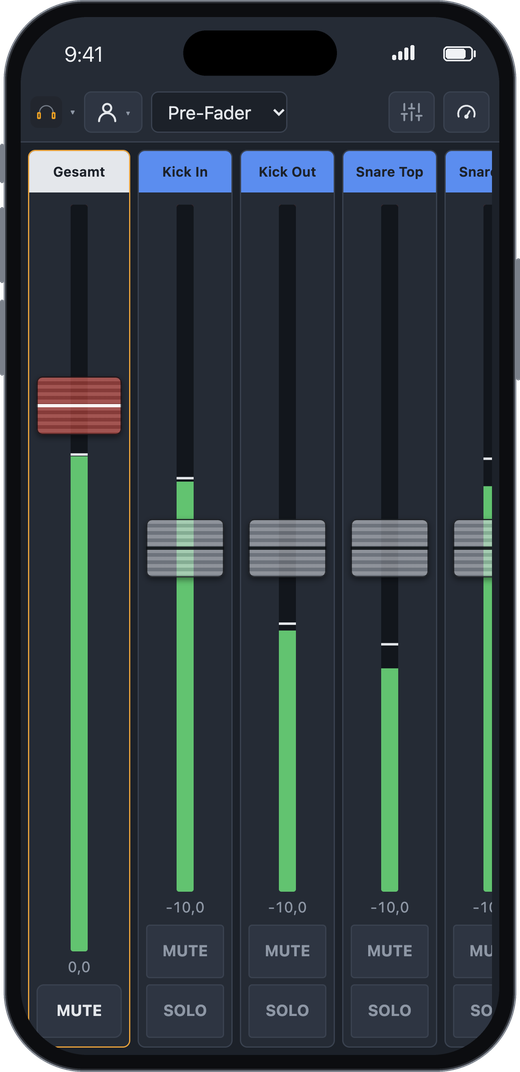Select the Kick Out channel header
The image size is (520, 1072).
(x=287, y=172)
